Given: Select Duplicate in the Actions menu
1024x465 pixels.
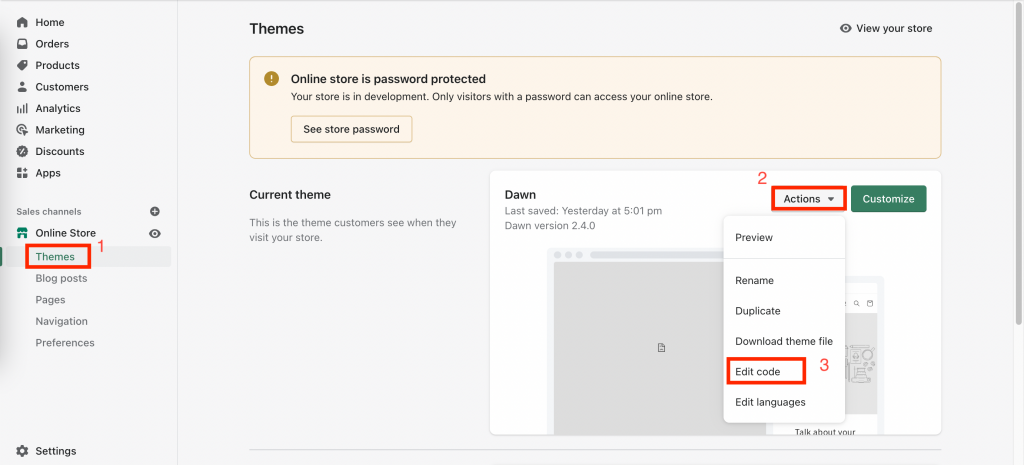Looking at the screenshot, I should [758, 311].
